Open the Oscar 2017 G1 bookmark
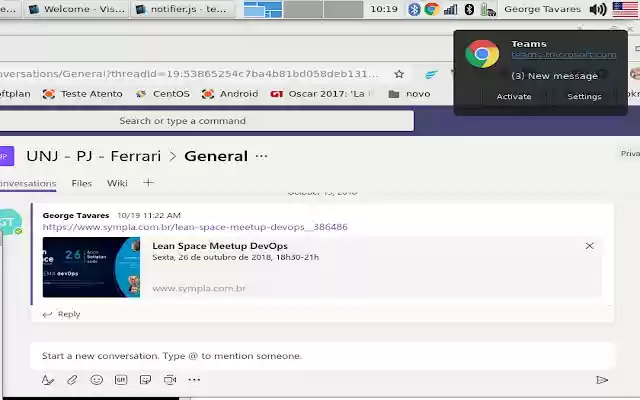Image resolution: width=640 pixels, height=400 pixels. point(321,94)
